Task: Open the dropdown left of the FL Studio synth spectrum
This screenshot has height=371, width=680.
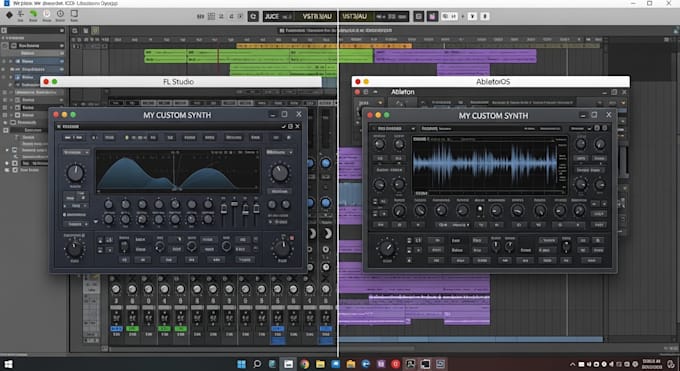Action: [76, 153]
